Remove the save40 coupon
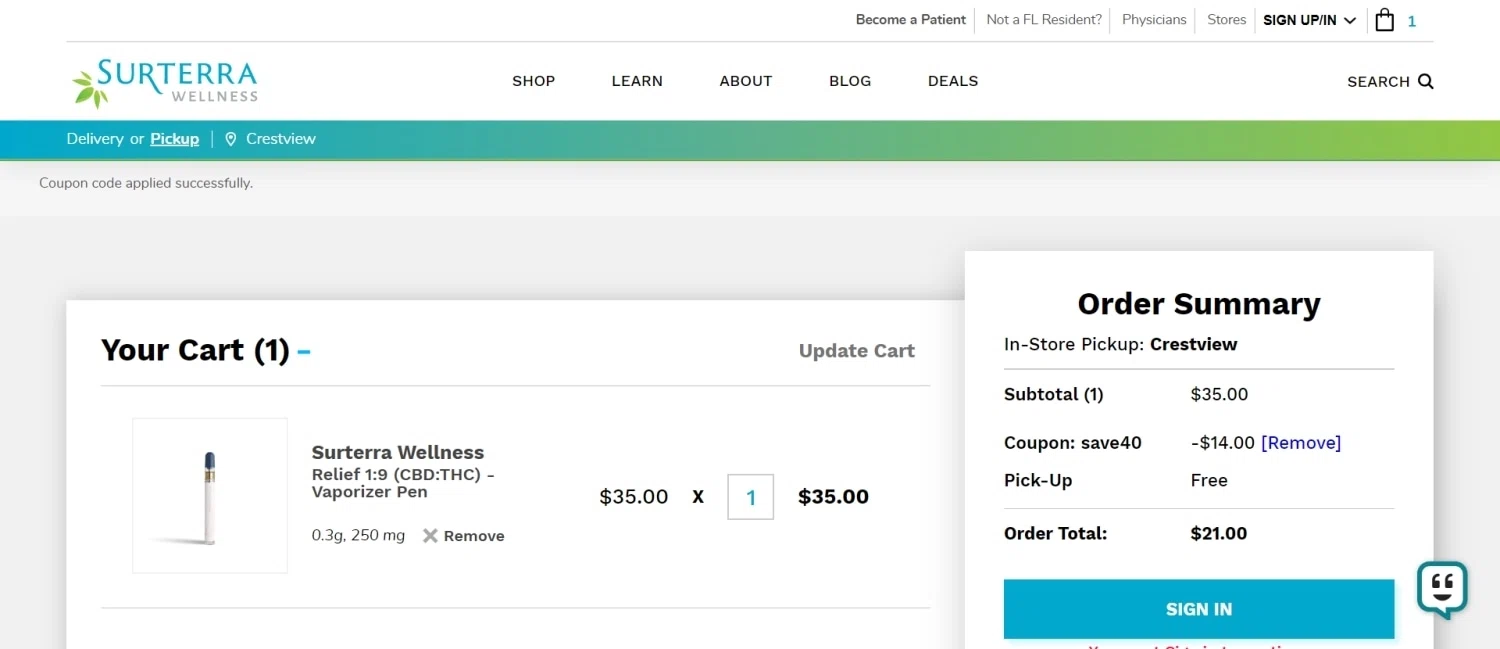This screenshot has width=1500, height=649. click(x=1301, y=443)
